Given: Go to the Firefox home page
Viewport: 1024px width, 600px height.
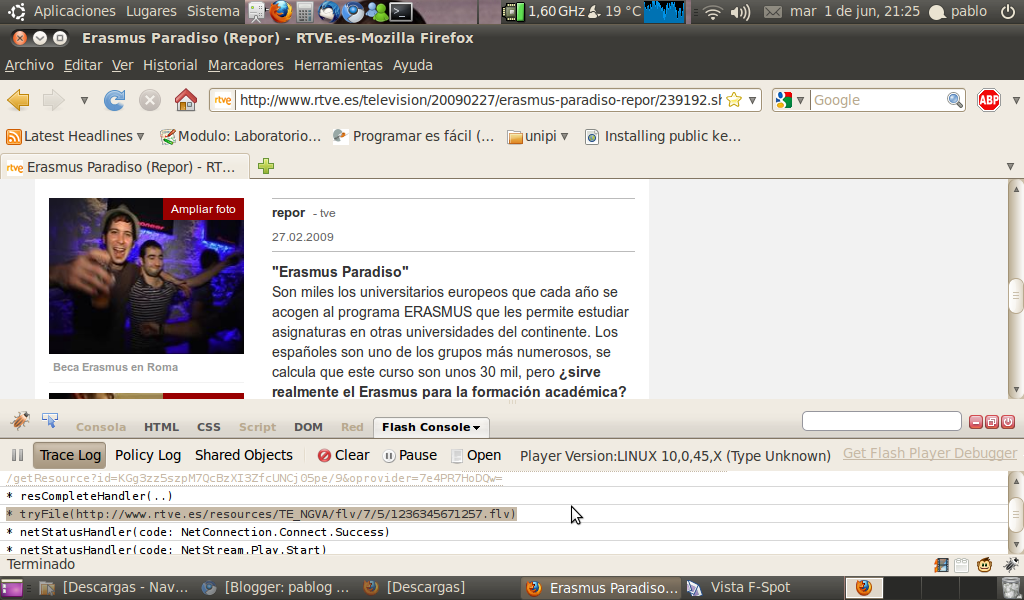Looking at the screenshot, I should (186, 100).
